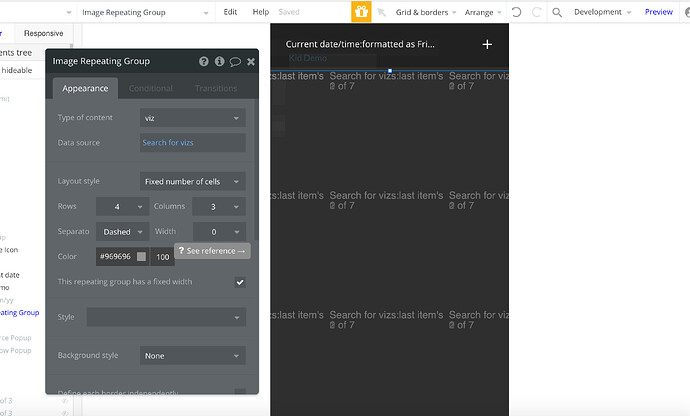Select ating Group in the elements tree
The width and height of the screenshot is (690, 416).
[x=19, y=313]
